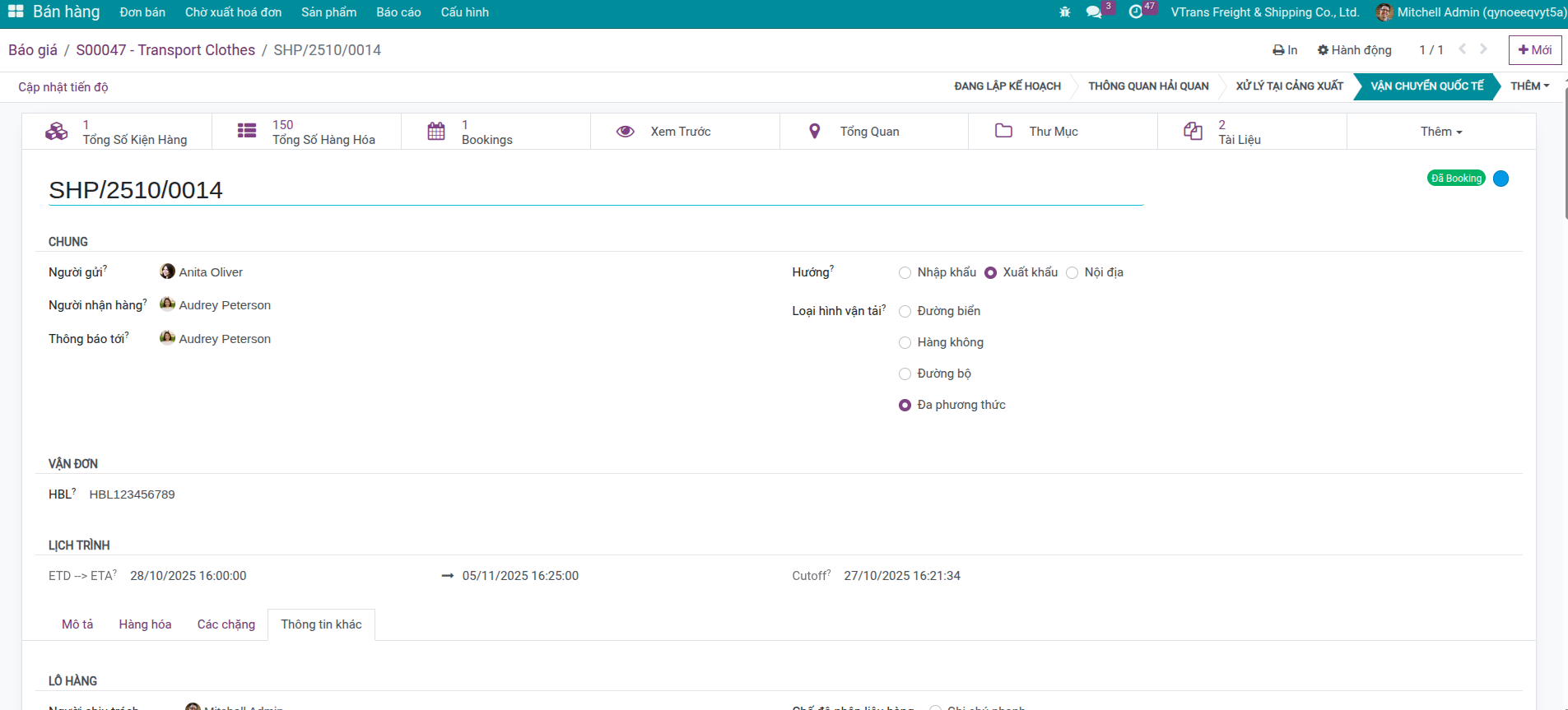Choose Đường biển transport type
This screenshot has width=1568, height=710.
click(905, 312)
